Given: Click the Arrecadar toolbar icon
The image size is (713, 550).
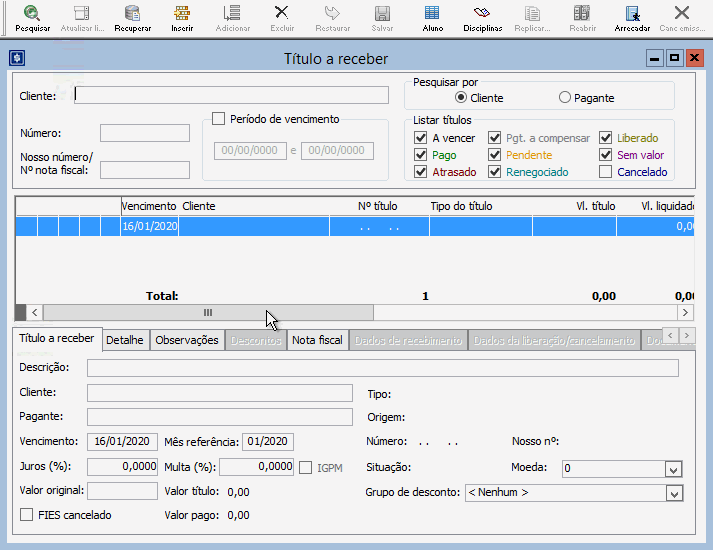Looking at the screenshot, I should (632, 16).
